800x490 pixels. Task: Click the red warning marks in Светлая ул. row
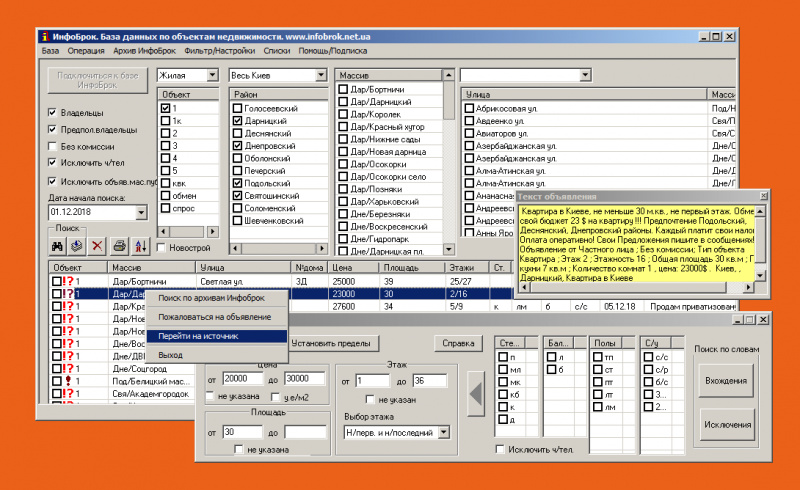tap(70, 282)
